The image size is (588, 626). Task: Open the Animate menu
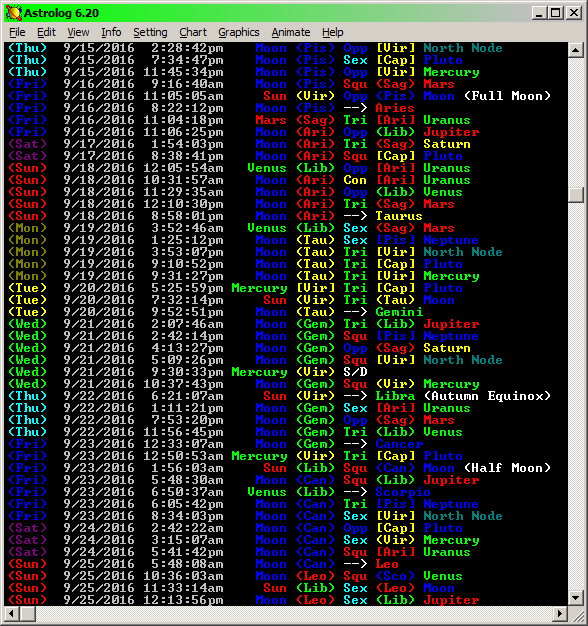[291, 32]
